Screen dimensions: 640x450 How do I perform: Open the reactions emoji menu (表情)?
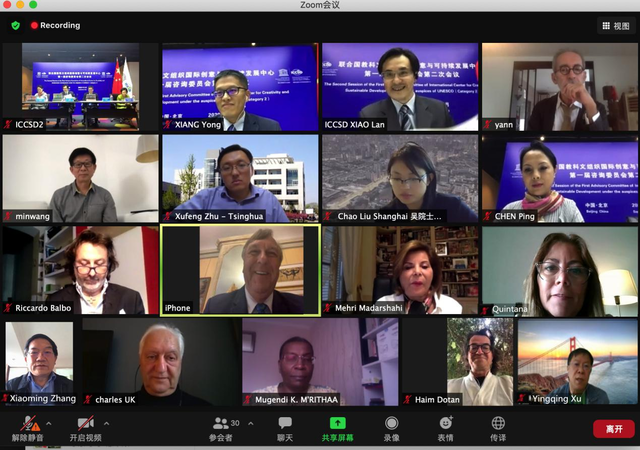coord(445,428)
